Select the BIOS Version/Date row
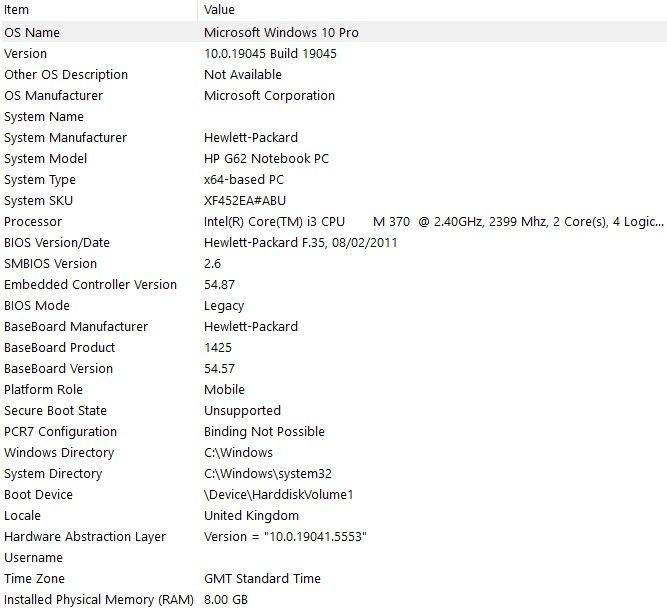The image size is (667, 609). tap(334, 242)
